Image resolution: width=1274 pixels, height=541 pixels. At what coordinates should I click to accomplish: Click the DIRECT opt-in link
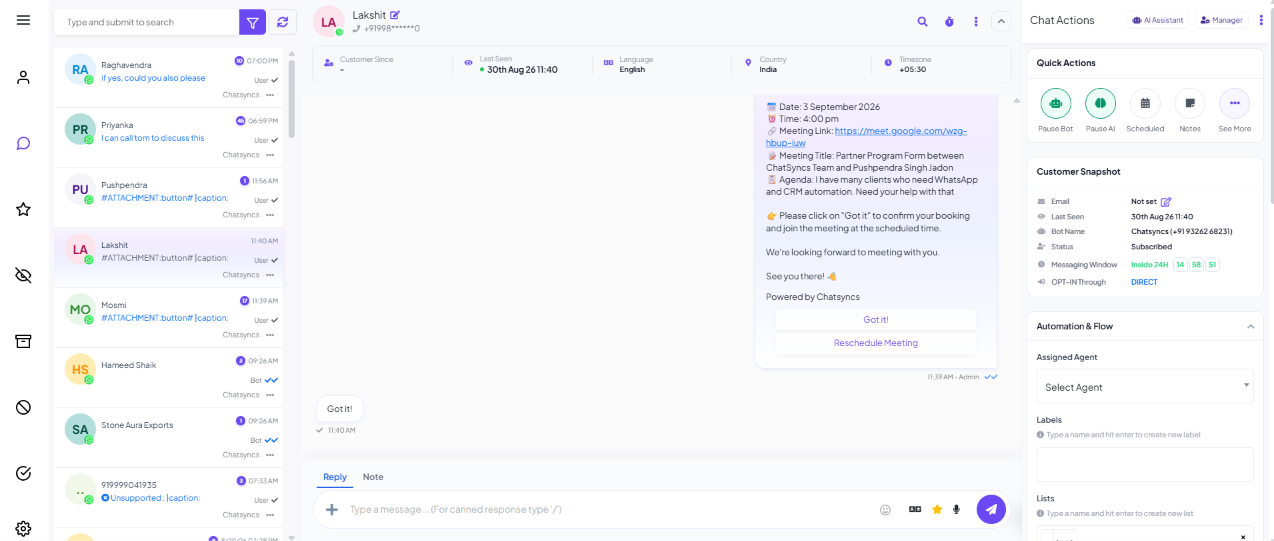(1144, 282)
